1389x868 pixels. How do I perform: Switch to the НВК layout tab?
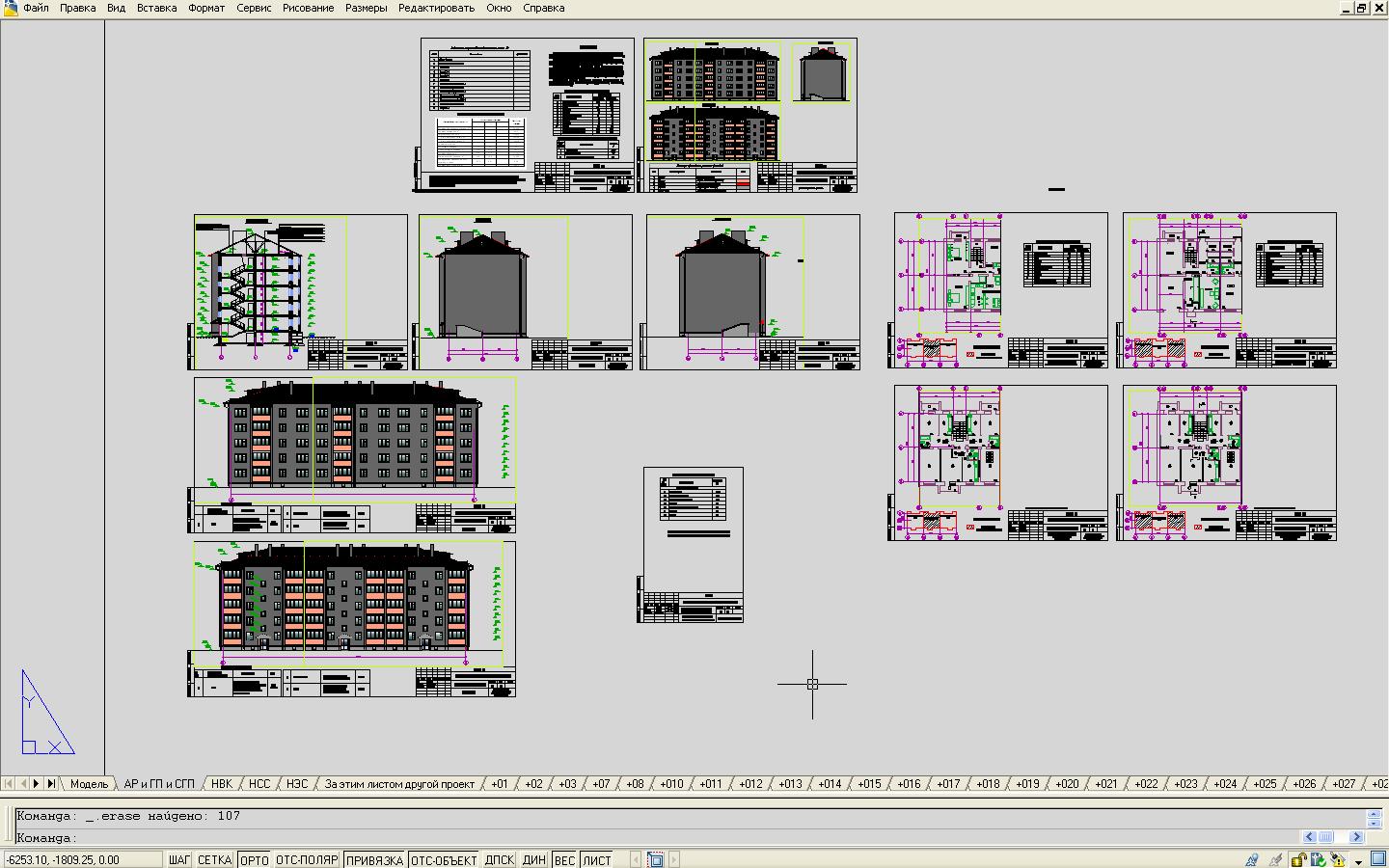(221, 784)
